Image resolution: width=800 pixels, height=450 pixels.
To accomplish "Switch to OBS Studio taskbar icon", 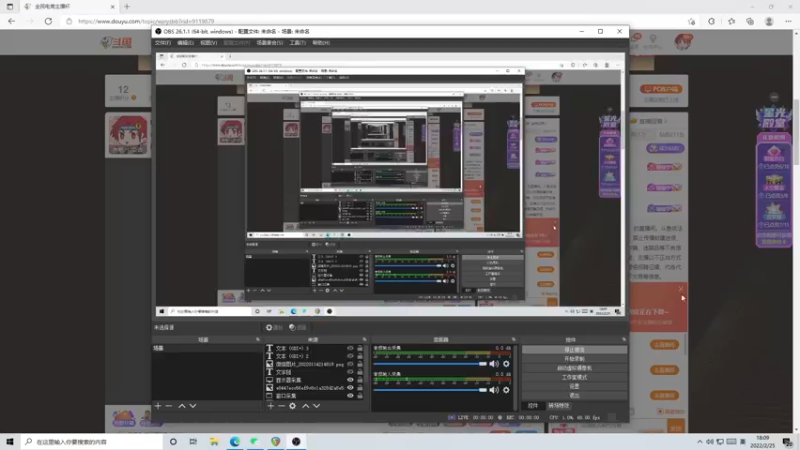I will 296,442.
